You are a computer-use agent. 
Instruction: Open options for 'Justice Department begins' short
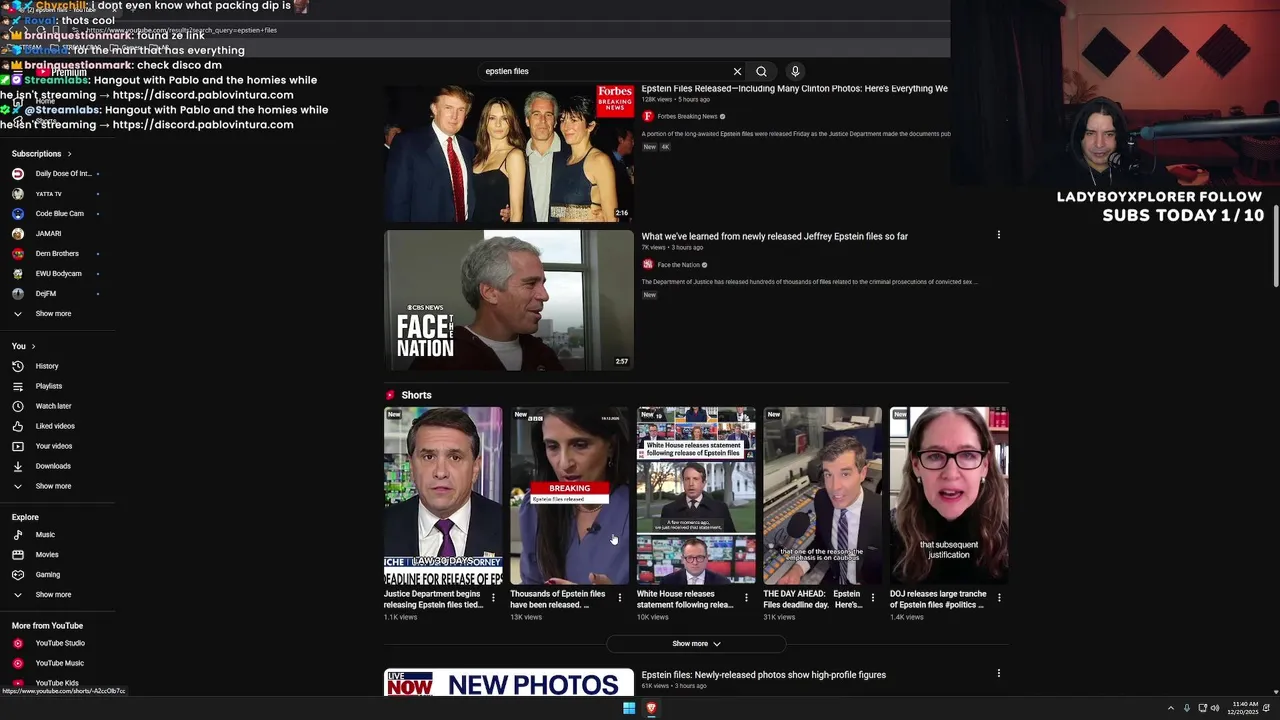coord(493,598)
